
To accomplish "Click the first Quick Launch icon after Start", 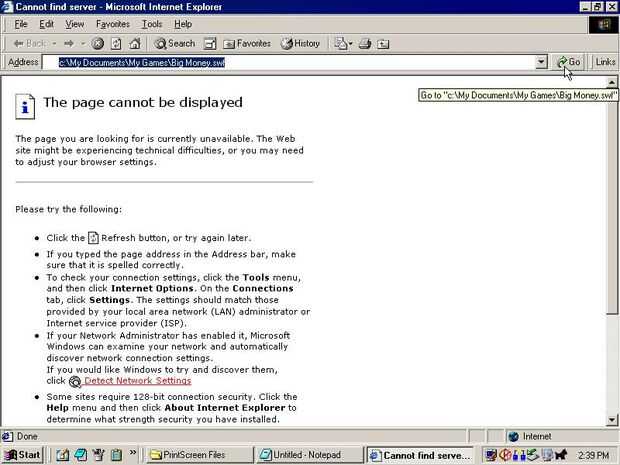I will (62, 455).
